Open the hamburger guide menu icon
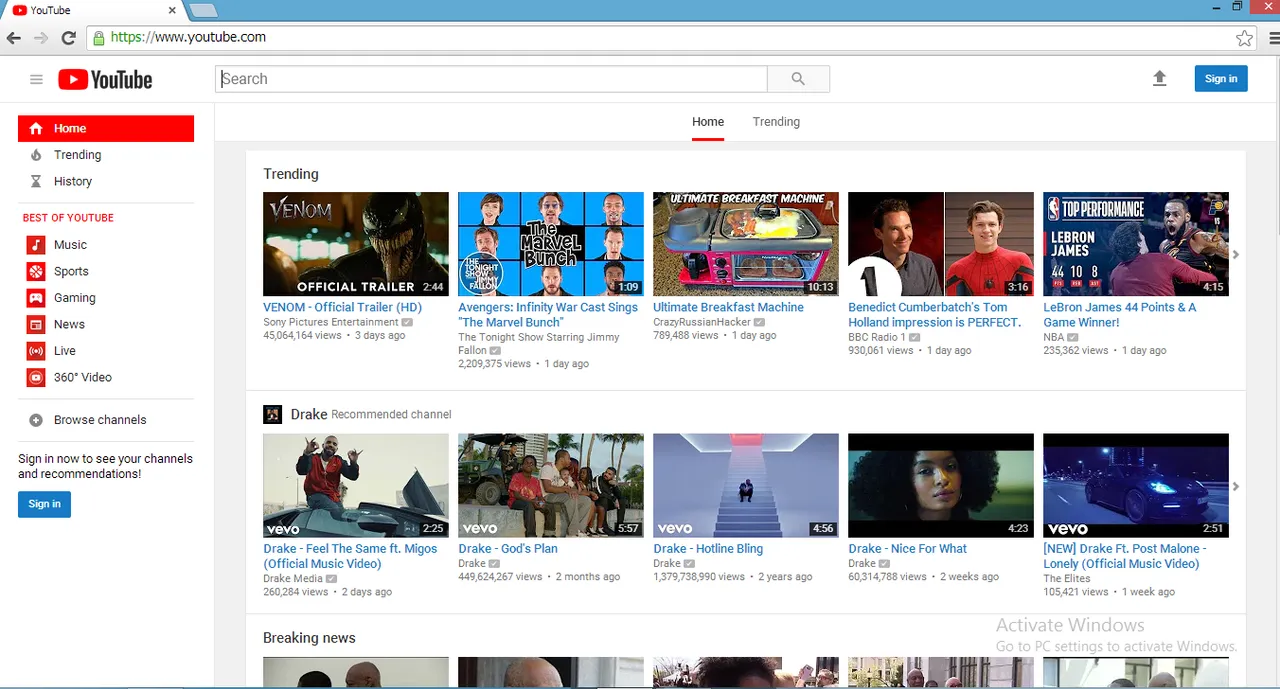The width and height of the screenshot is (1280, 689). click(x=36, y=80)
